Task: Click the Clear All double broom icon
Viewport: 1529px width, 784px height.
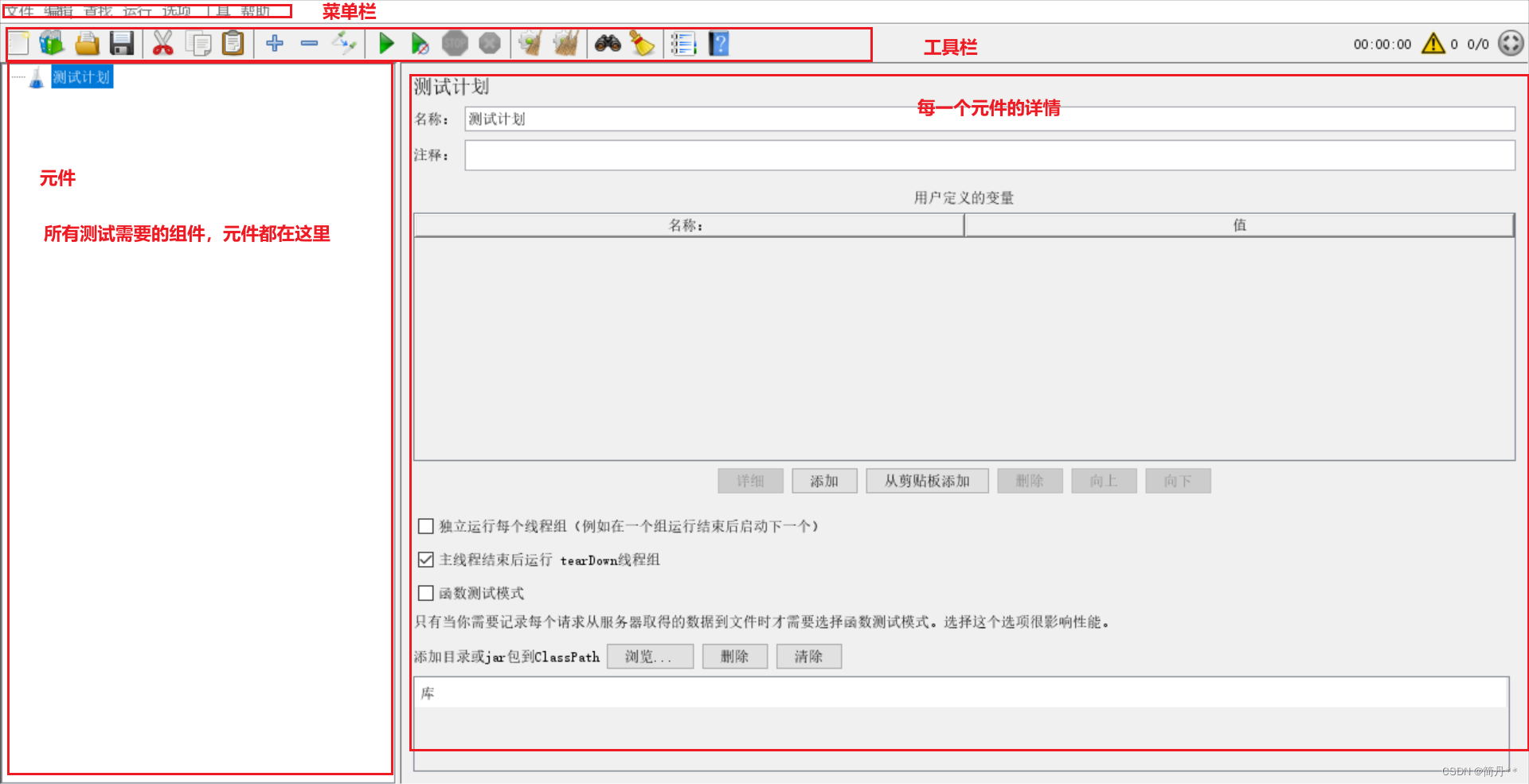Action: coord(565,43)
